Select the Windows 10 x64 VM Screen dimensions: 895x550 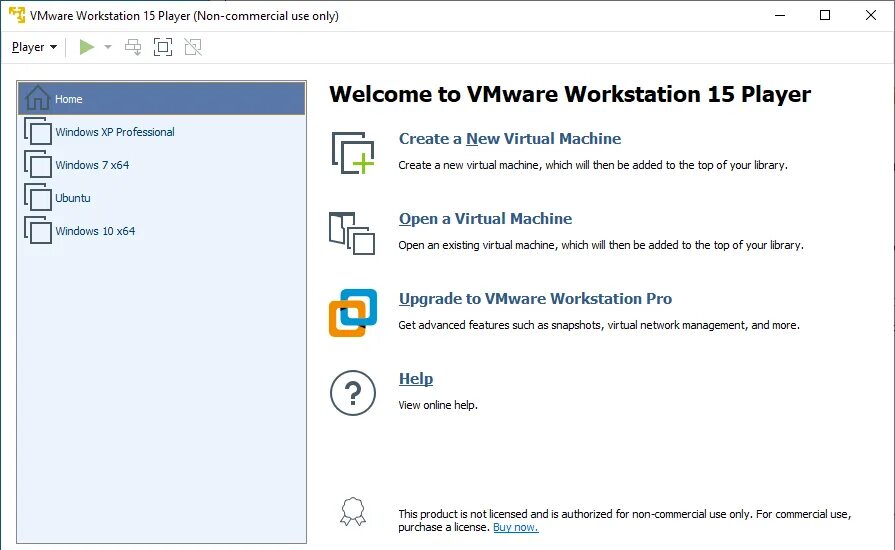coord(162,231)
